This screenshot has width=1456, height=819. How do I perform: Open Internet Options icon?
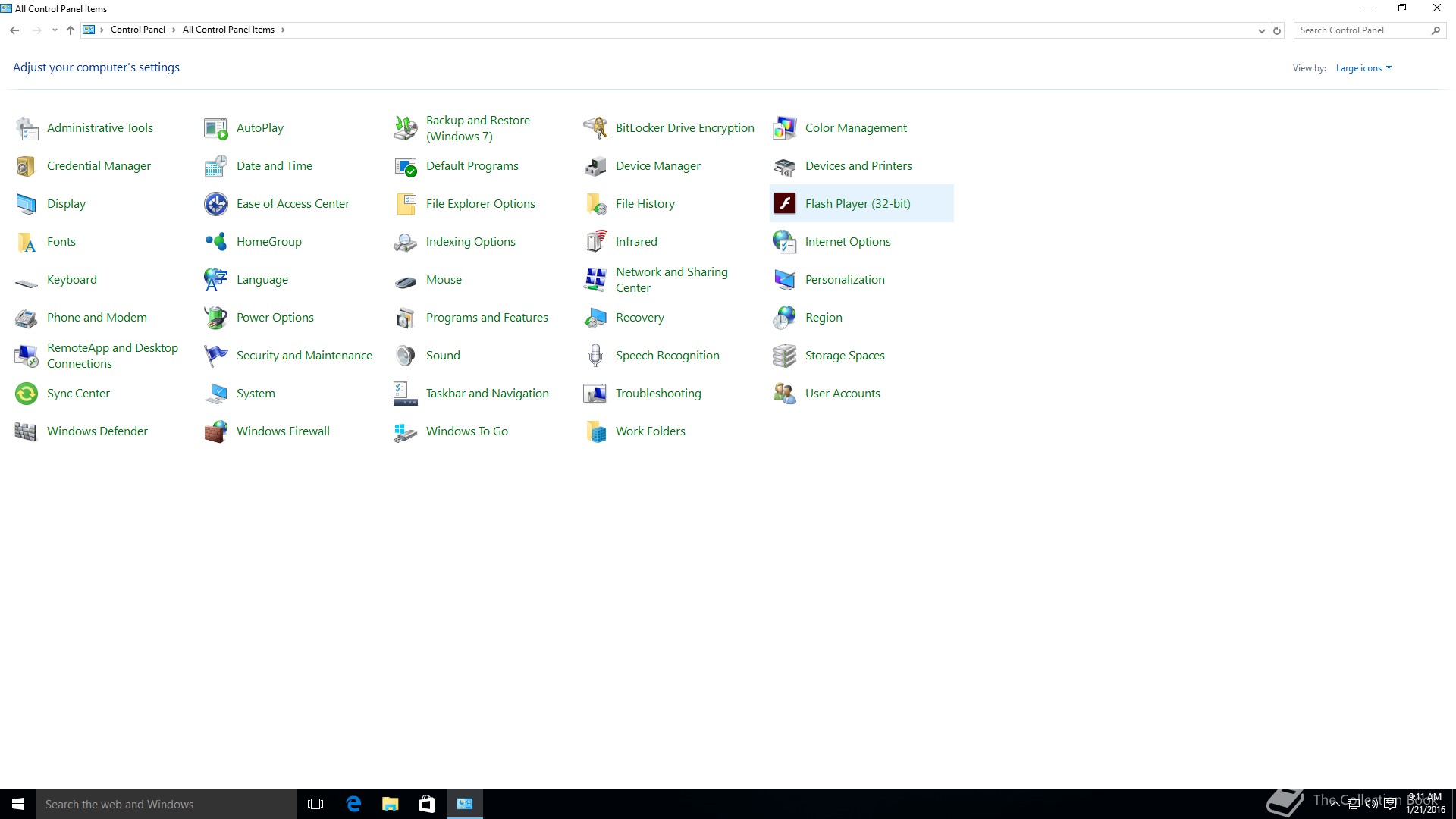[x=785, y=242]
